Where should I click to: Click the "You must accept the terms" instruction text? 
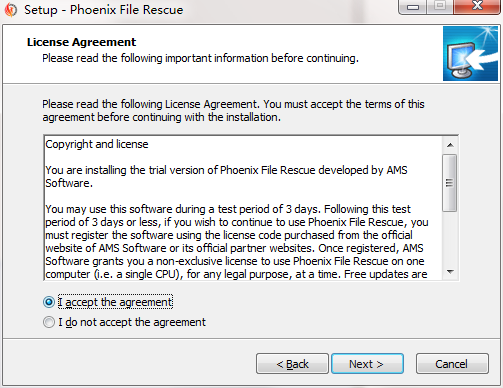[344, 104]
